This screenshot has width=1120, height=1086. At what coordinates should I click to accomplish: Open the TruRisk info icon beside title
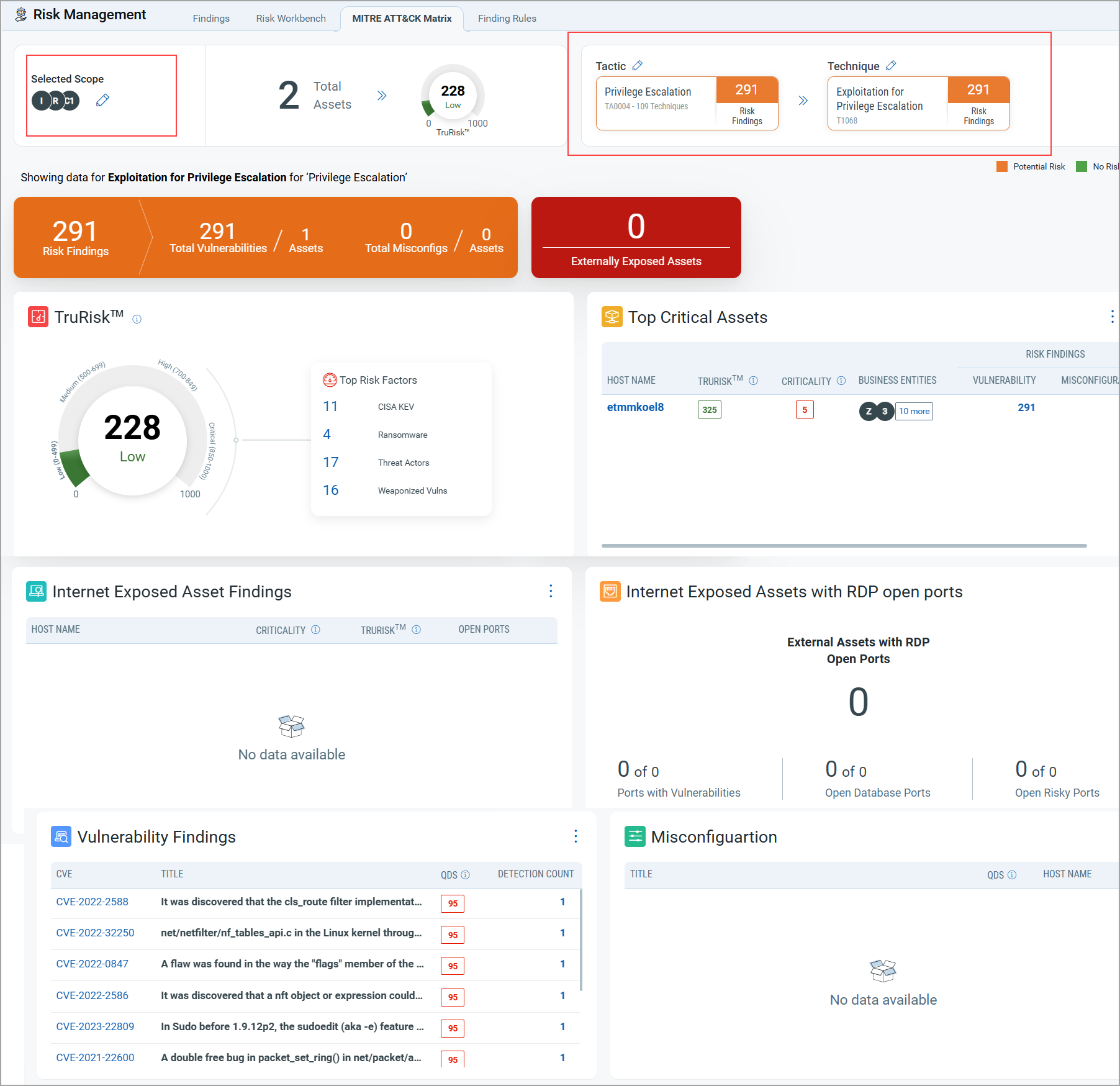pos(137,319)
